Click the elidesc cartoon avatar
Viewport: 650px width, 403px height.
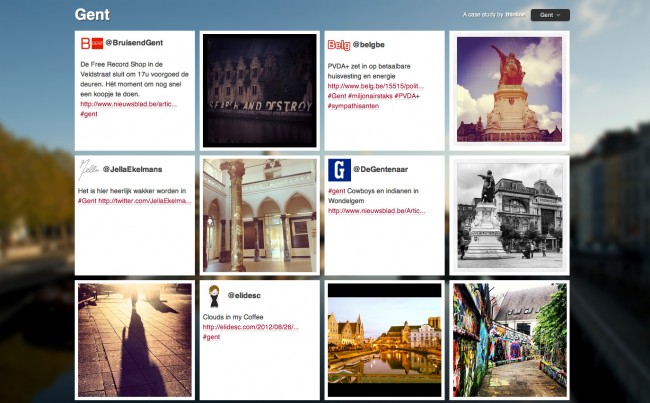pyautogui.click(x=214, y=296)
